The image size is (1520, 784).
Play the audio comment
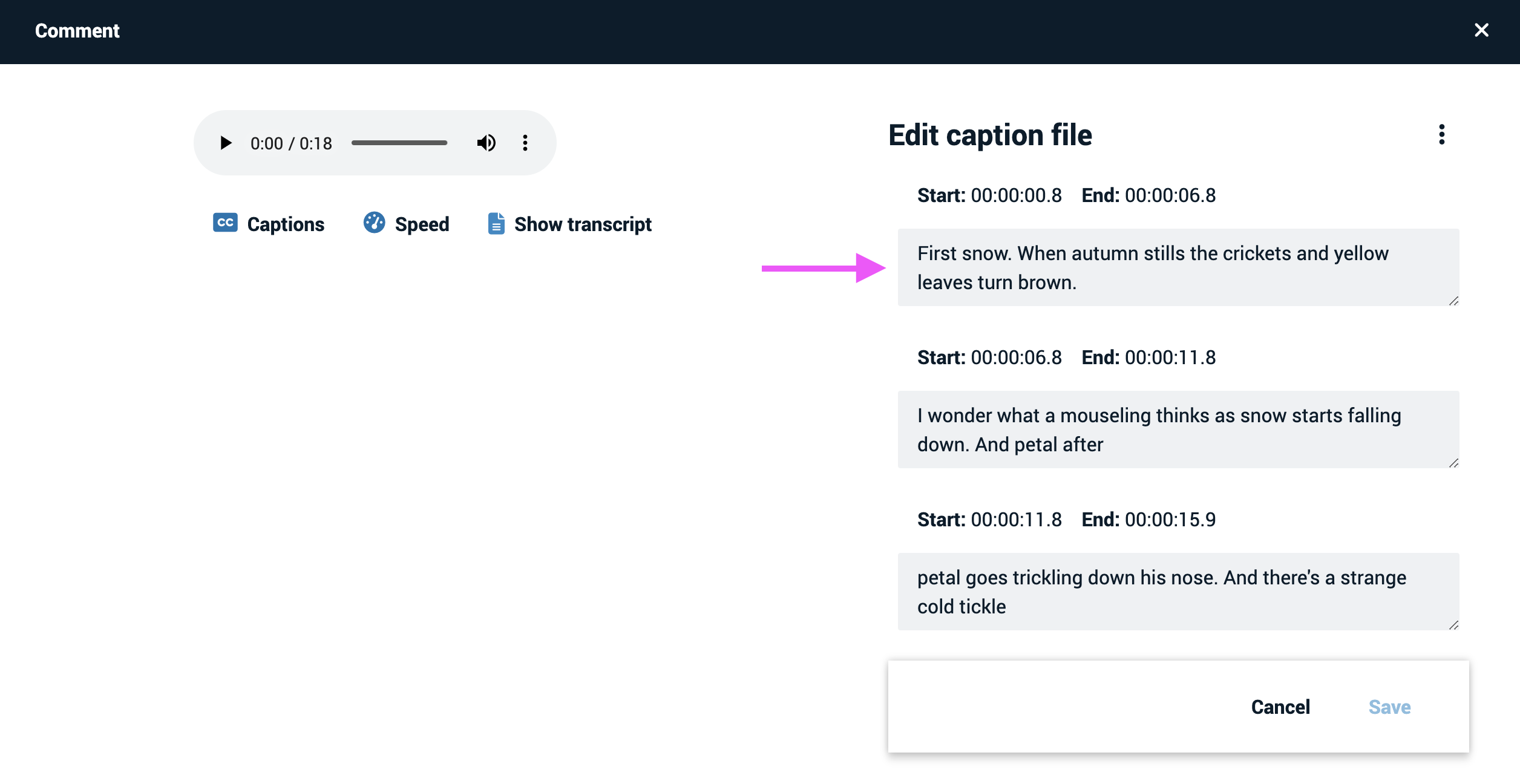pyautogui.click(x=226, y=143)
